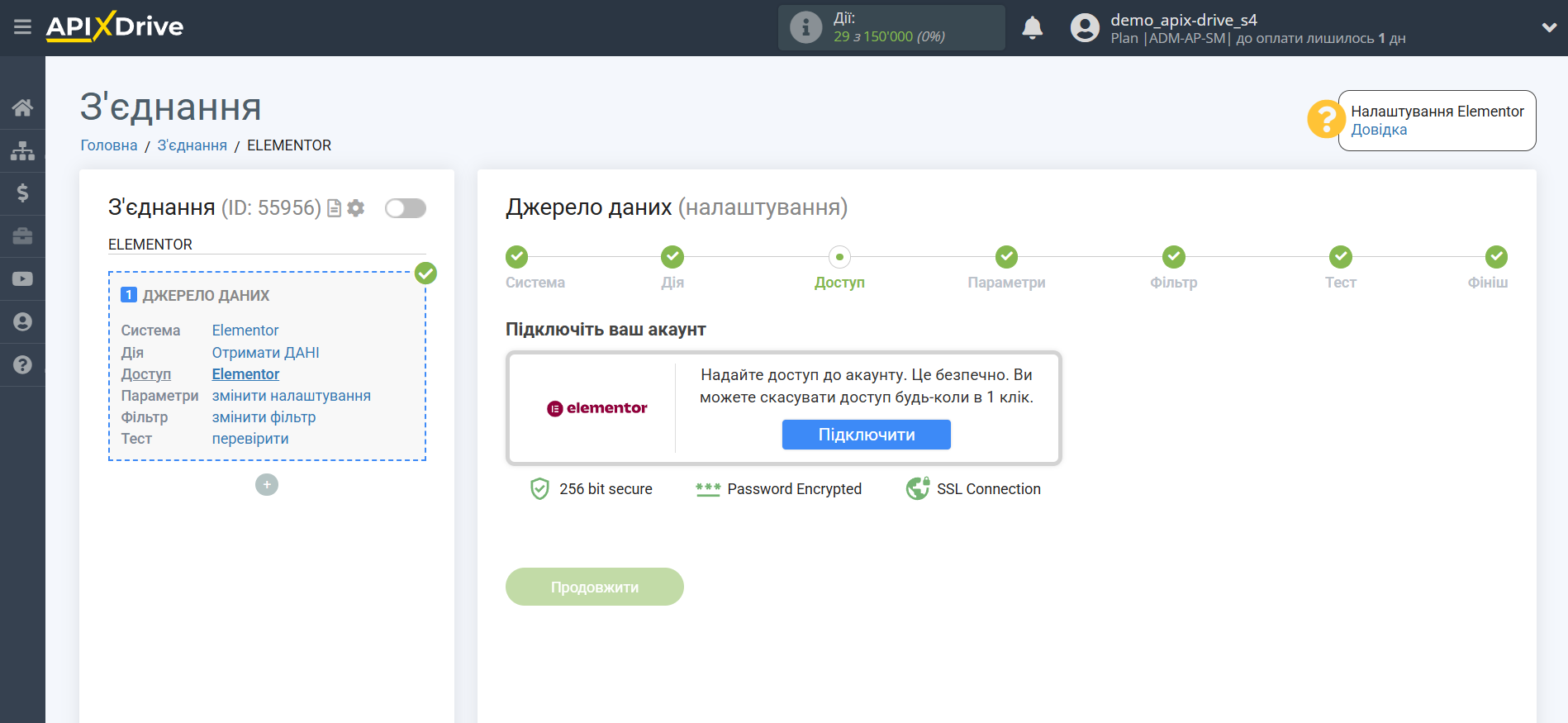Open the connections sitemap icon in the sidebar

(x=22, y=150)
